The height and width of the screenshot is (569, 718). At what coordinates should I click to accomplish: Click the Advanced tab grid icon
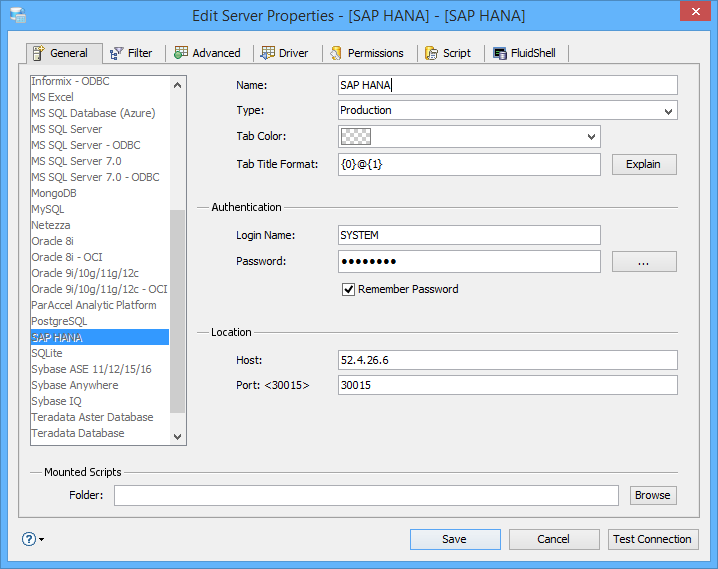181,53
